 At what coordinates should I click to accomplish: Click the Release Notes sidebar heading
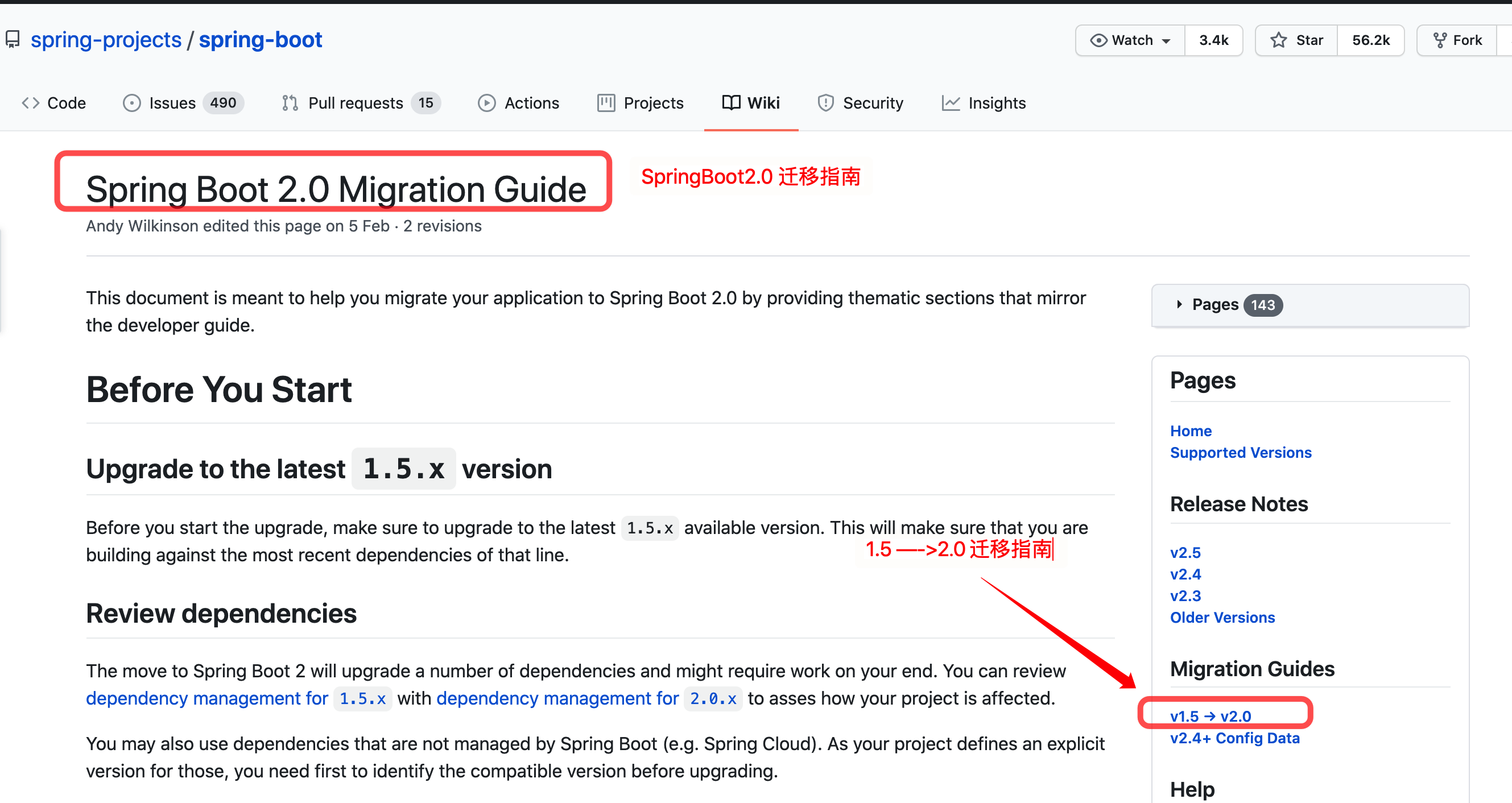1239,505
